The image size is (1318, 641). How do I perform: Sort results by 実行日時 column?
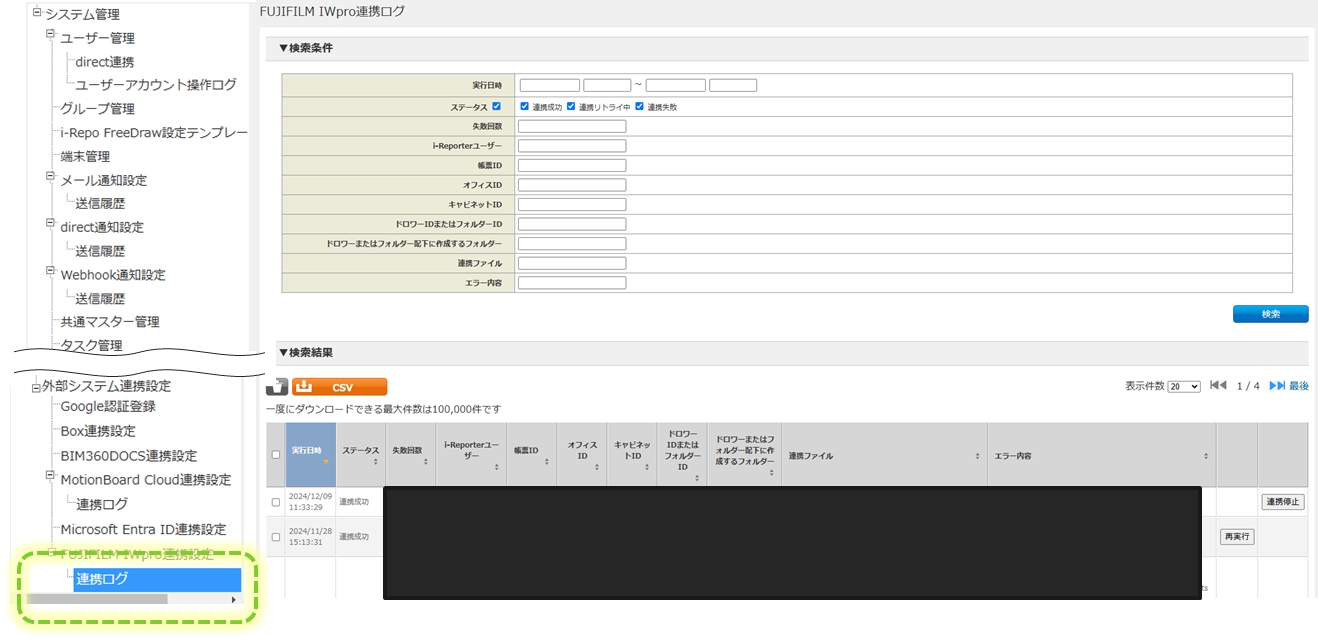[x=310, y=455]
